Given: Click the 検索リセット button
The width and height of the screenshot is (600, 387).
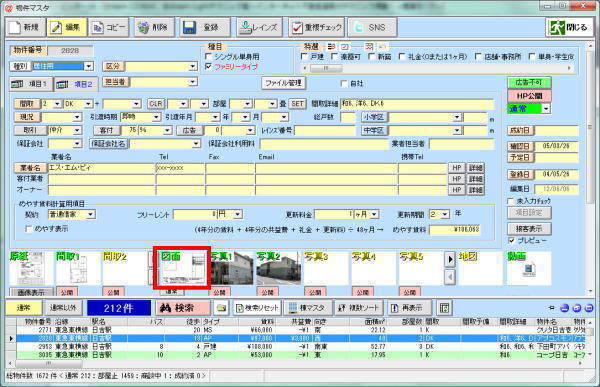Looking at the screenshot, I should (257, 308).
